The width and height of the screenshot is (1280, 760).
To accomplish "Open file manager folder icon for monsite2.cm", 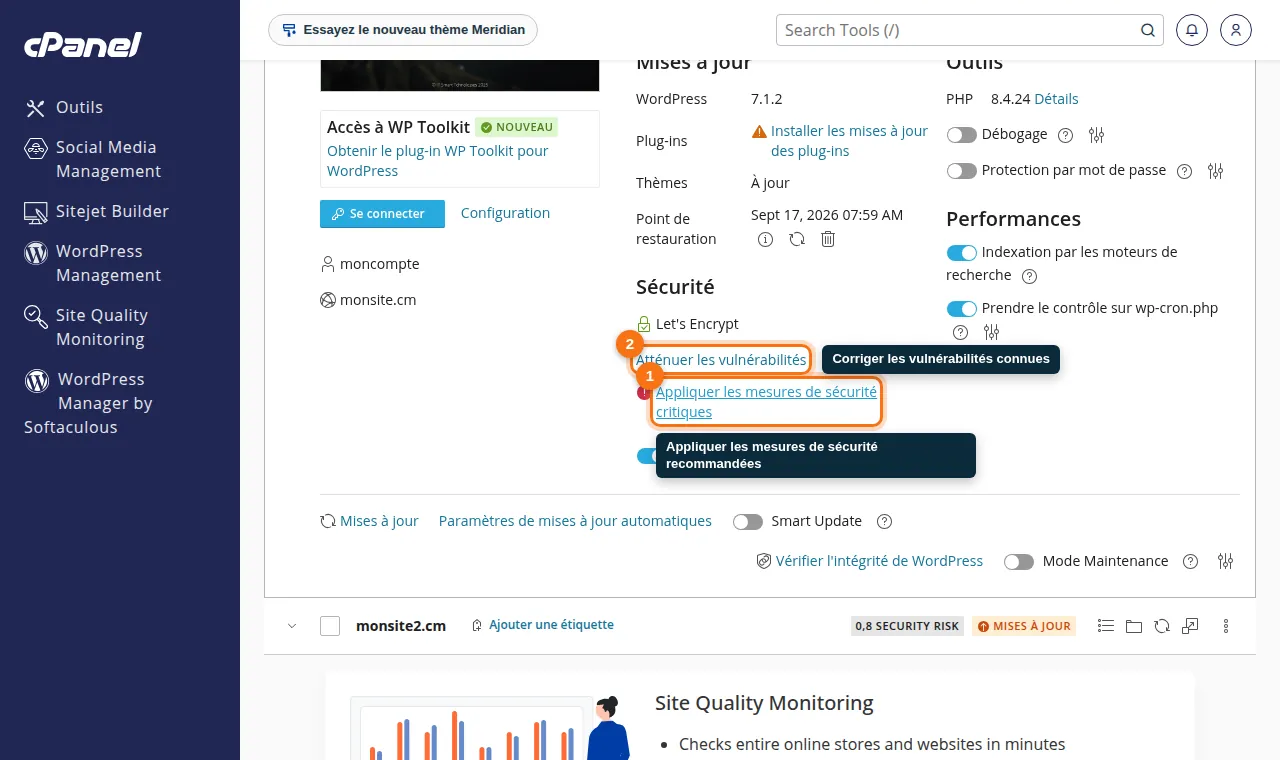I will pyautogui.click(x=1133, y=626).
